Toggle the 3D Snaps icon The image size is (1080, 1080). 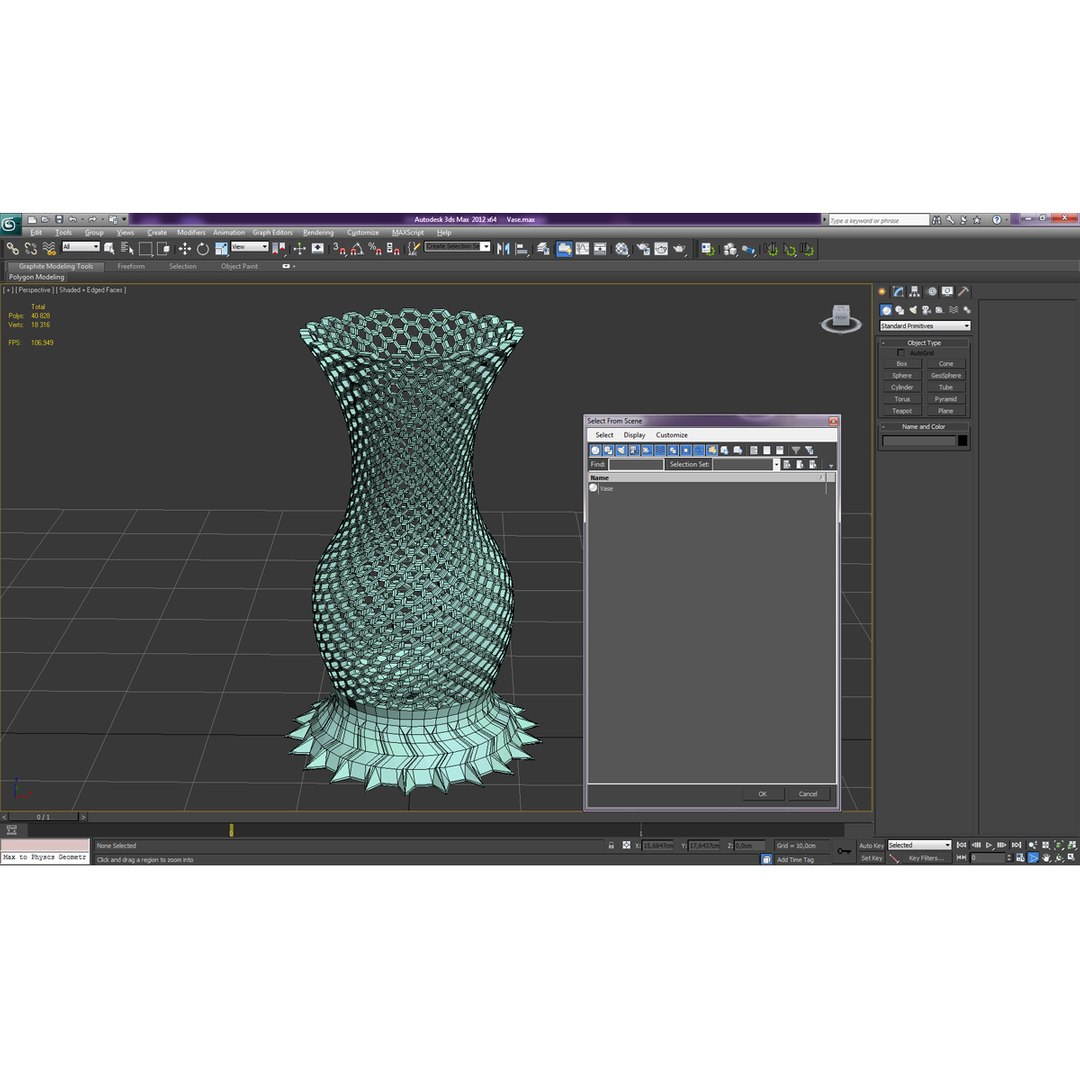click(x=339, y=249)
